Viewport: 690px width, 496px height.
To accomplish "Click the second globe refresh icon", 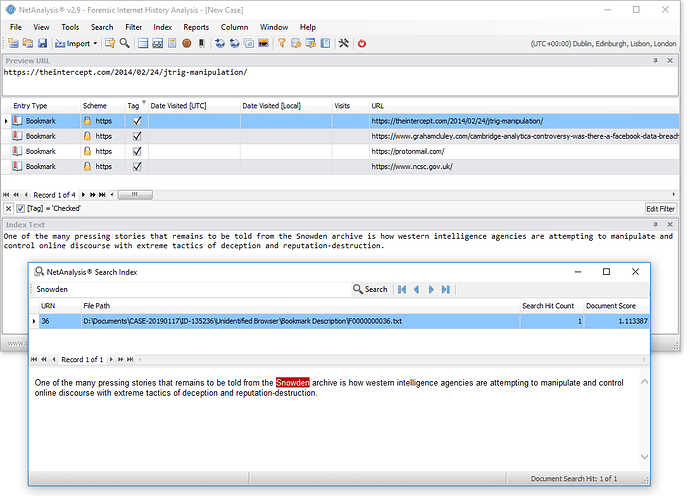I will [x=234, y=43].
